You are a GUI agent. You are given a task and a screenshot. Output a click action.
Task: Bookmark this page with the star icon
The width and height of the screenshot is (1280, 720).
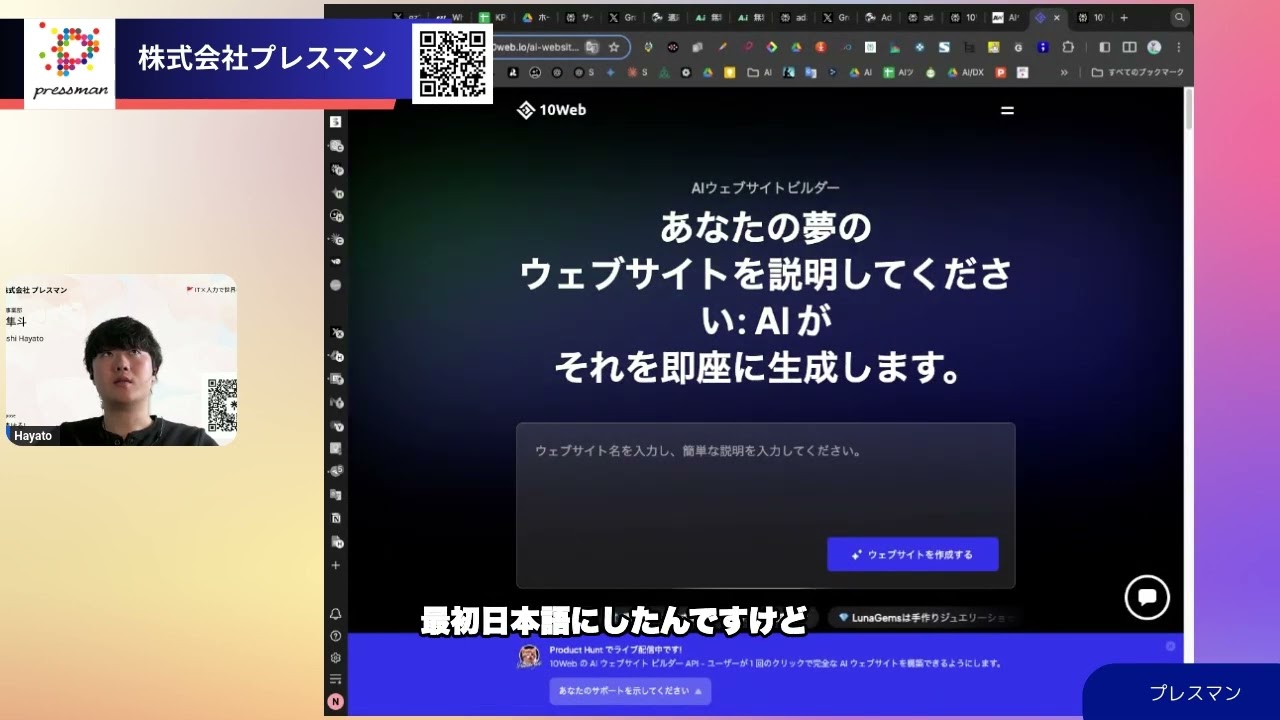614,47
